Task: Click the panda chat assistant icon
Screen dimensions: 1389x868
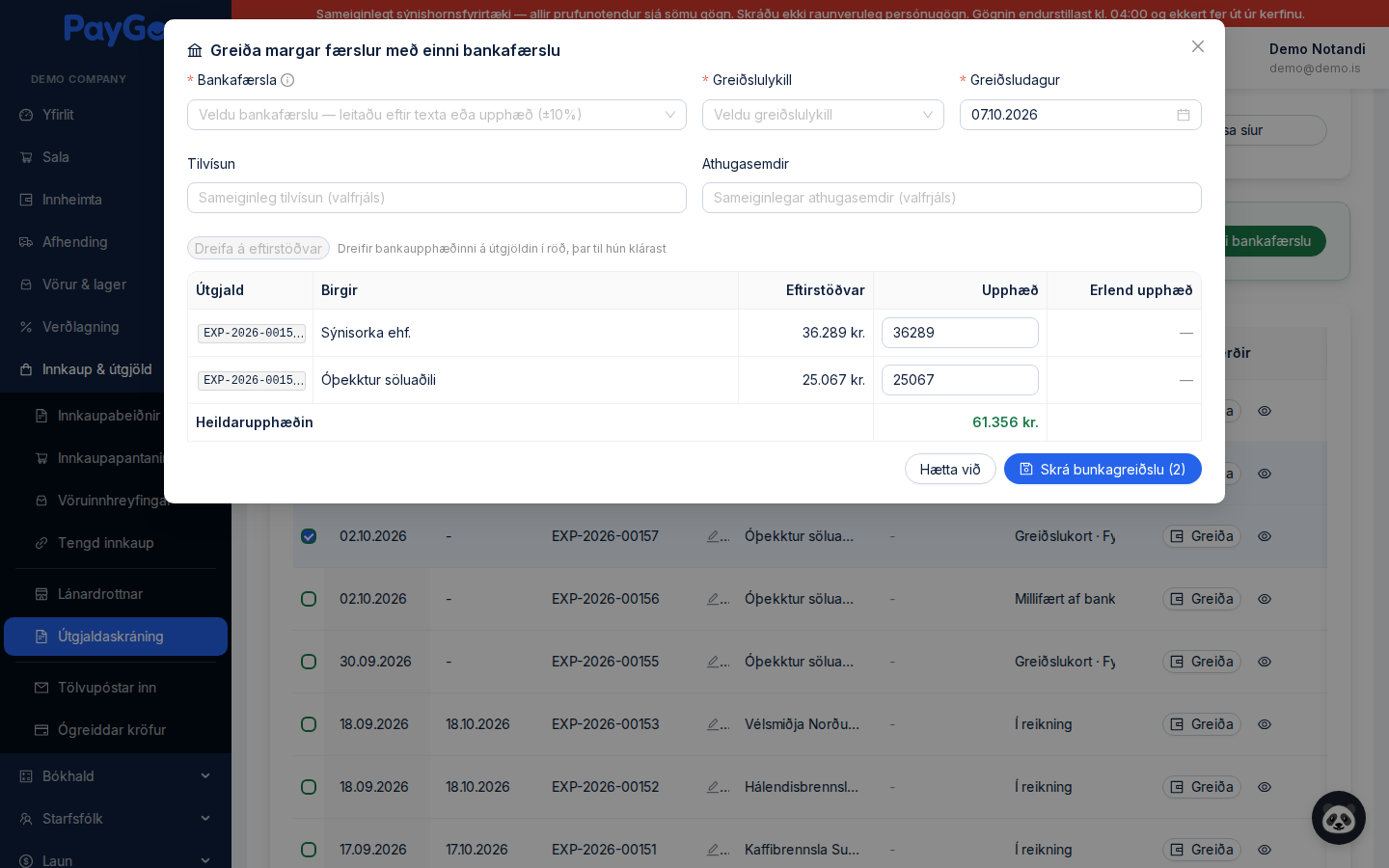Action: coord(1339,818)
